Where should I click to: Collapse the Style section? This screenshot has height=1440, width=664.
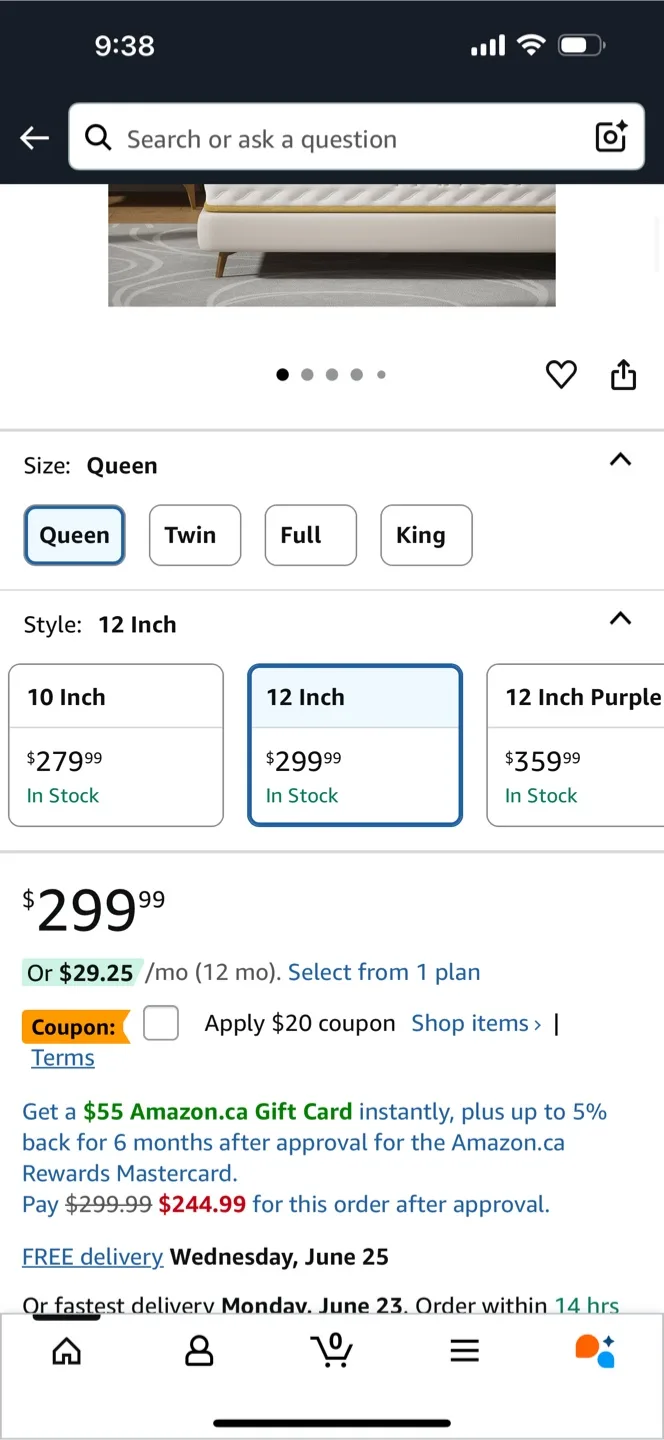pos(620,619)
